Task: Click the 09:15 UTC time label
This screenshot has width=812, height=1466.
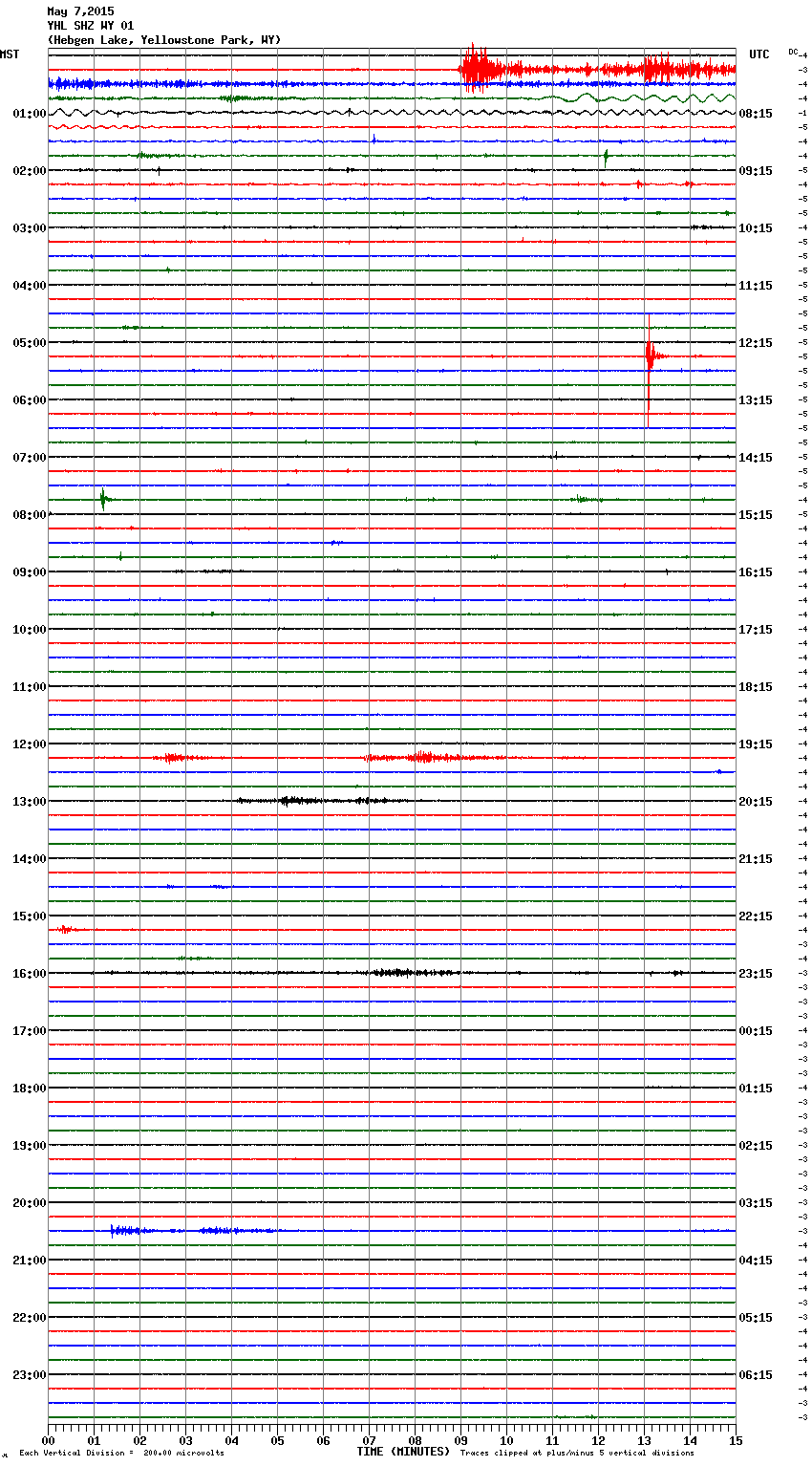Action: pyautogui.click(x=756, y=171)
